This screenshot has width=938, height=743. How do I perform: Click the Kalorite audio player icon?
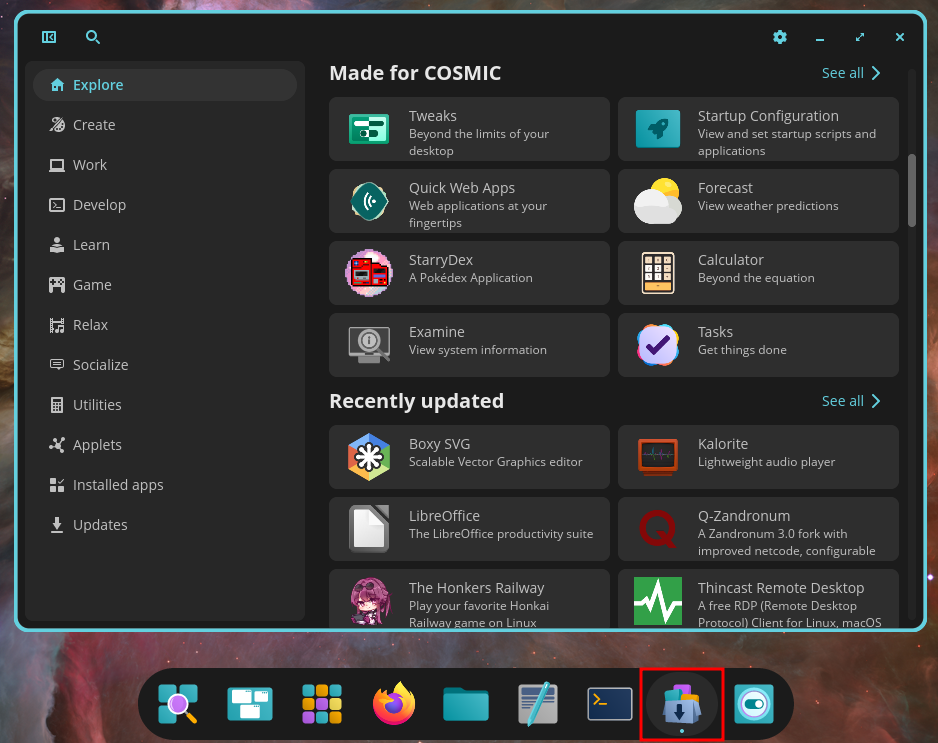click(x=657, y=456)
